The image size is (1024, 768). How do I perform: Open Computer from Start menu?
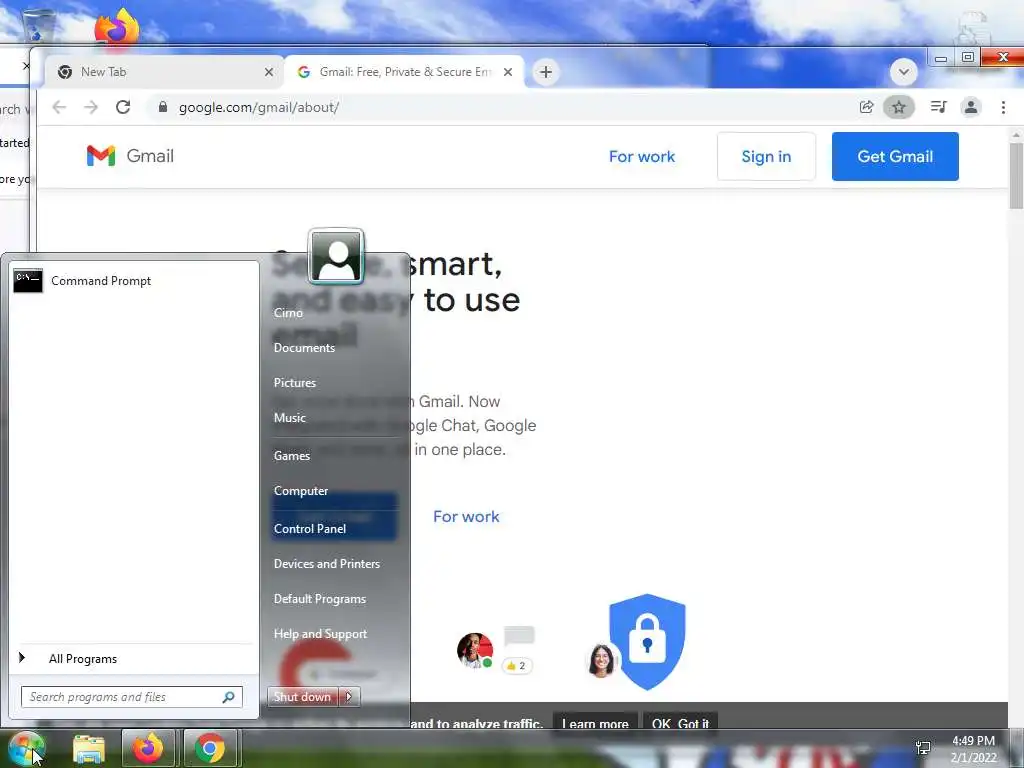click(300, 491)
